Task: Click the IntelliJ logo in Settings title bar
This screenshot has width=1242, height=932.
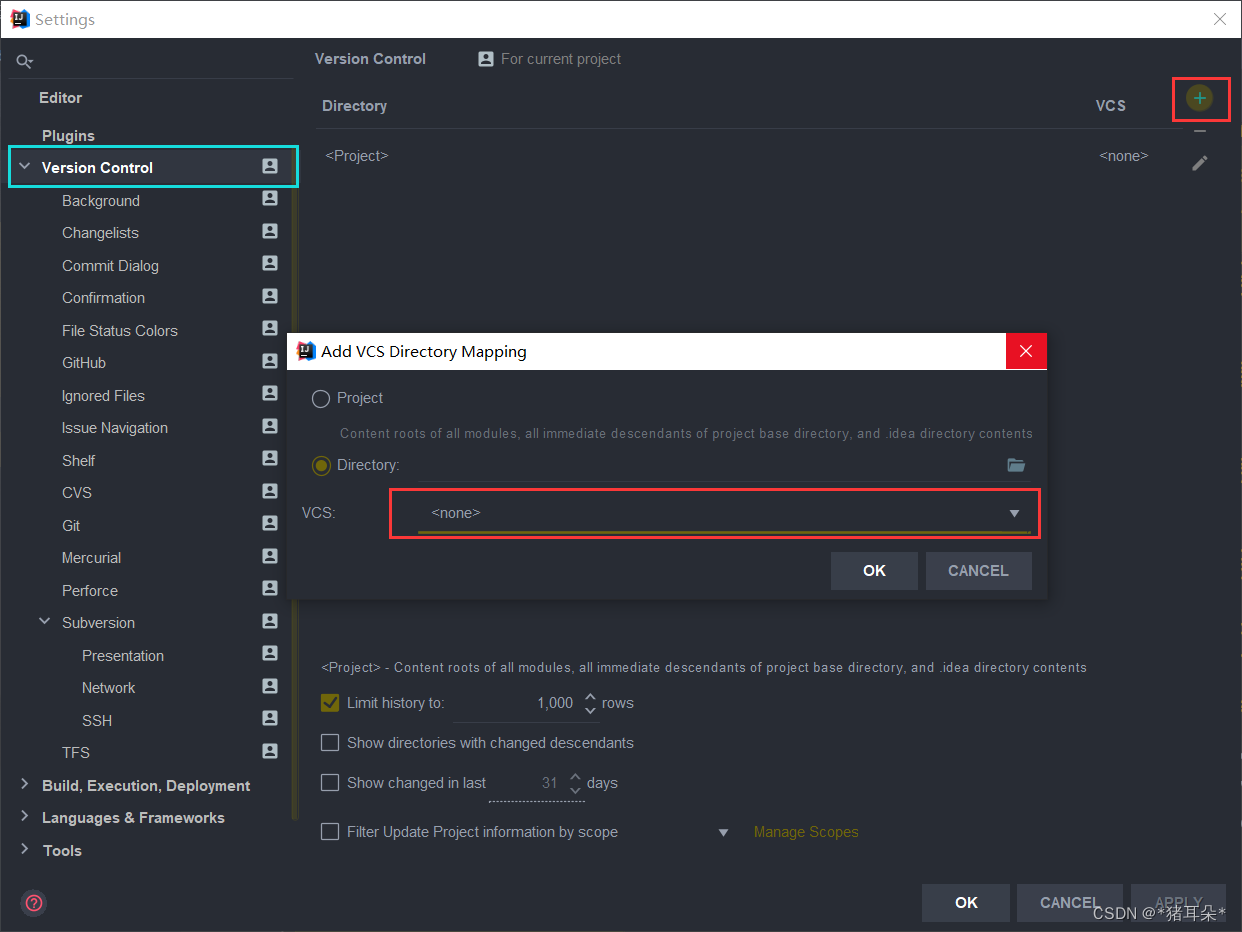Action: click(x=20, y=19)
